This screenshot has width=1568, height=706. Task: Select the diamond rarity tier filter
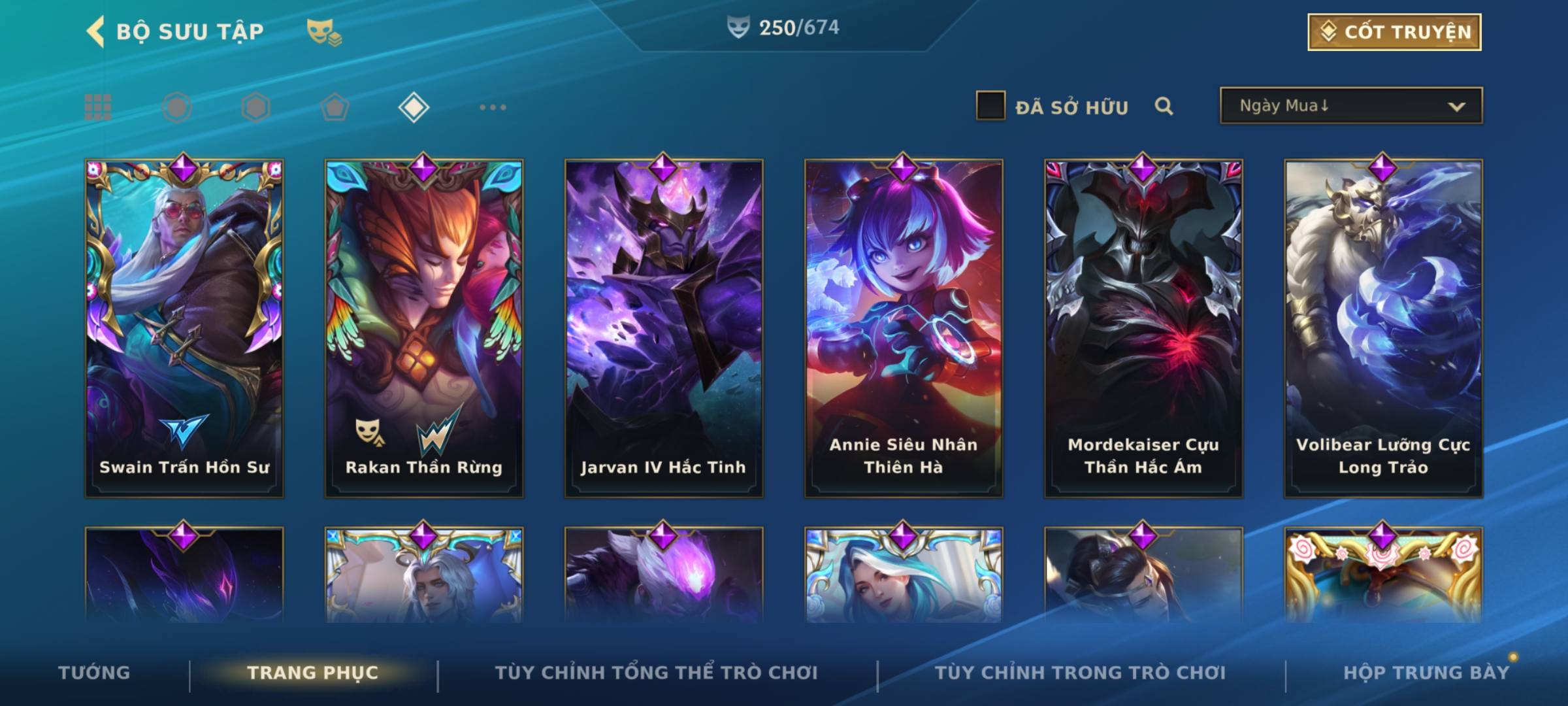click(414, 107)
